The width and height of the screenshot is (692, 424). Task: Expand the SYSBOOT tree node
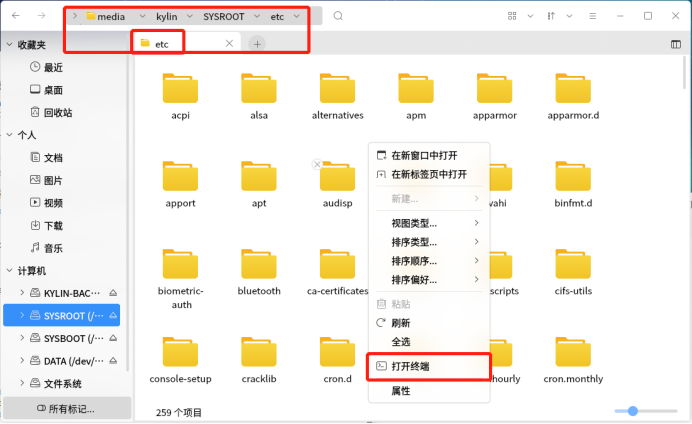click(x=22, y=338)
